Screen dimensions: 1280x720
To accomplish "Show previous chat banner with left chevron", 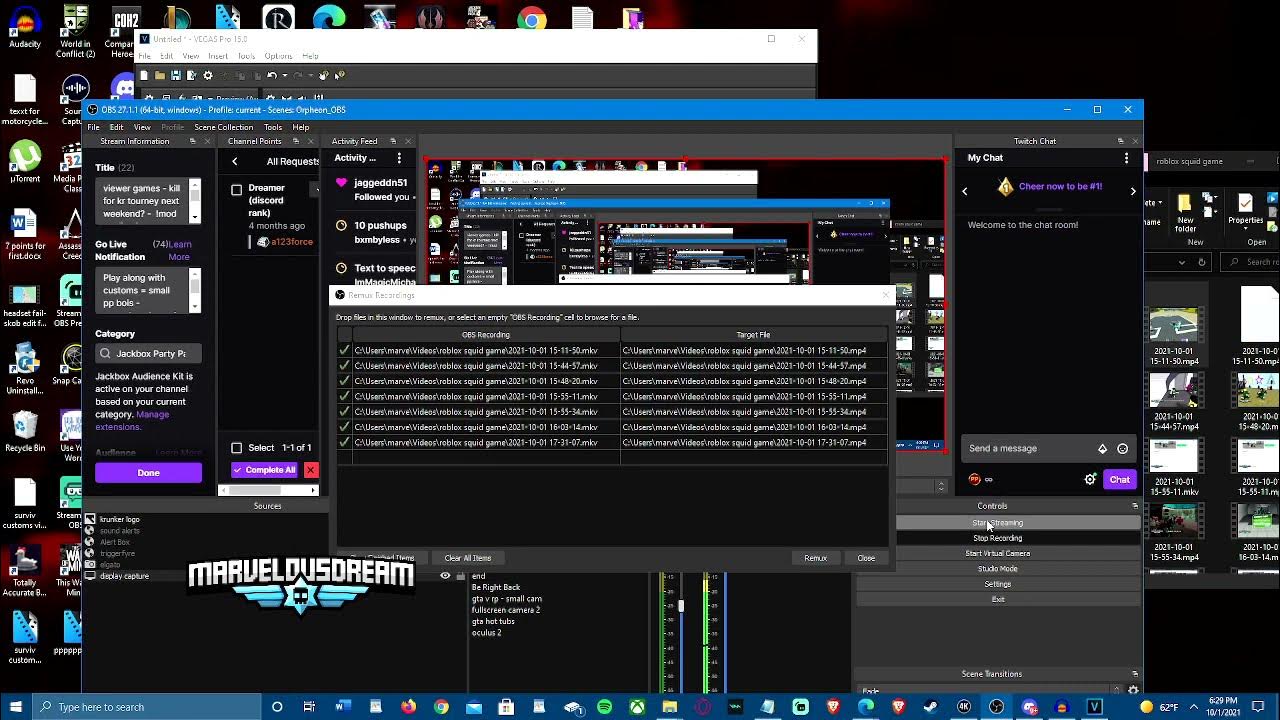I will click(965, 190).
